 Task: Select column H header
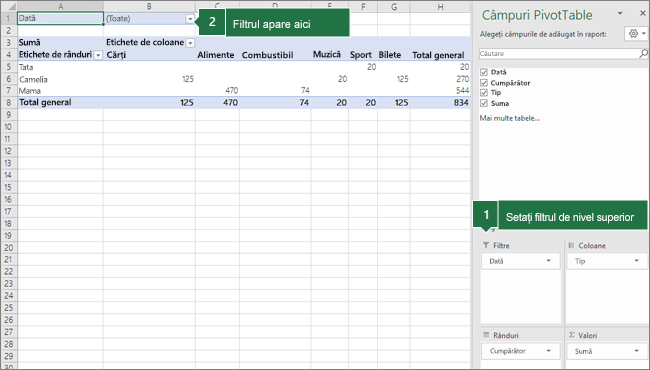(440, 7)
